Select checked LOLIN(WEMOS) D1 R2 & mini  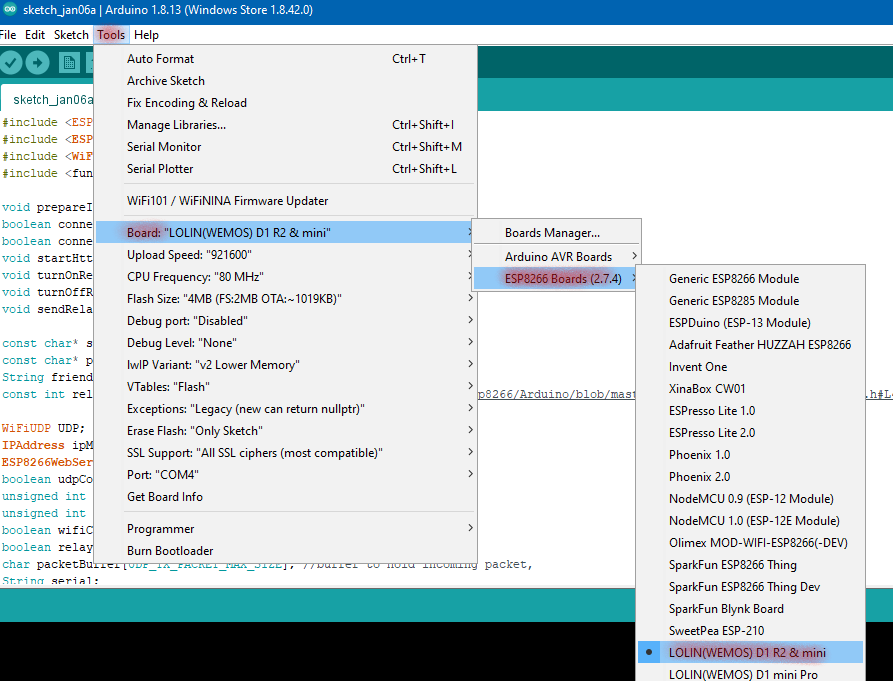[750, 653]
